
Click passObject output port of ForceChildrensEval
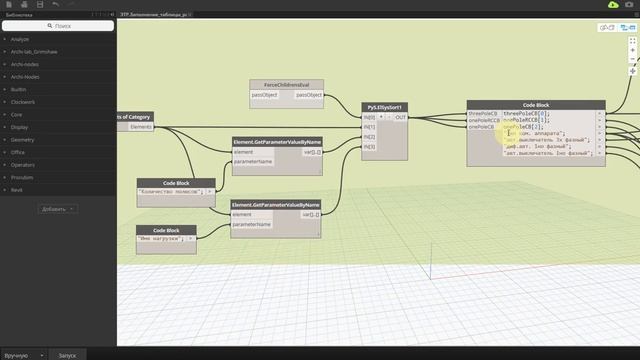pyautogui.click(x=309, y=95)
